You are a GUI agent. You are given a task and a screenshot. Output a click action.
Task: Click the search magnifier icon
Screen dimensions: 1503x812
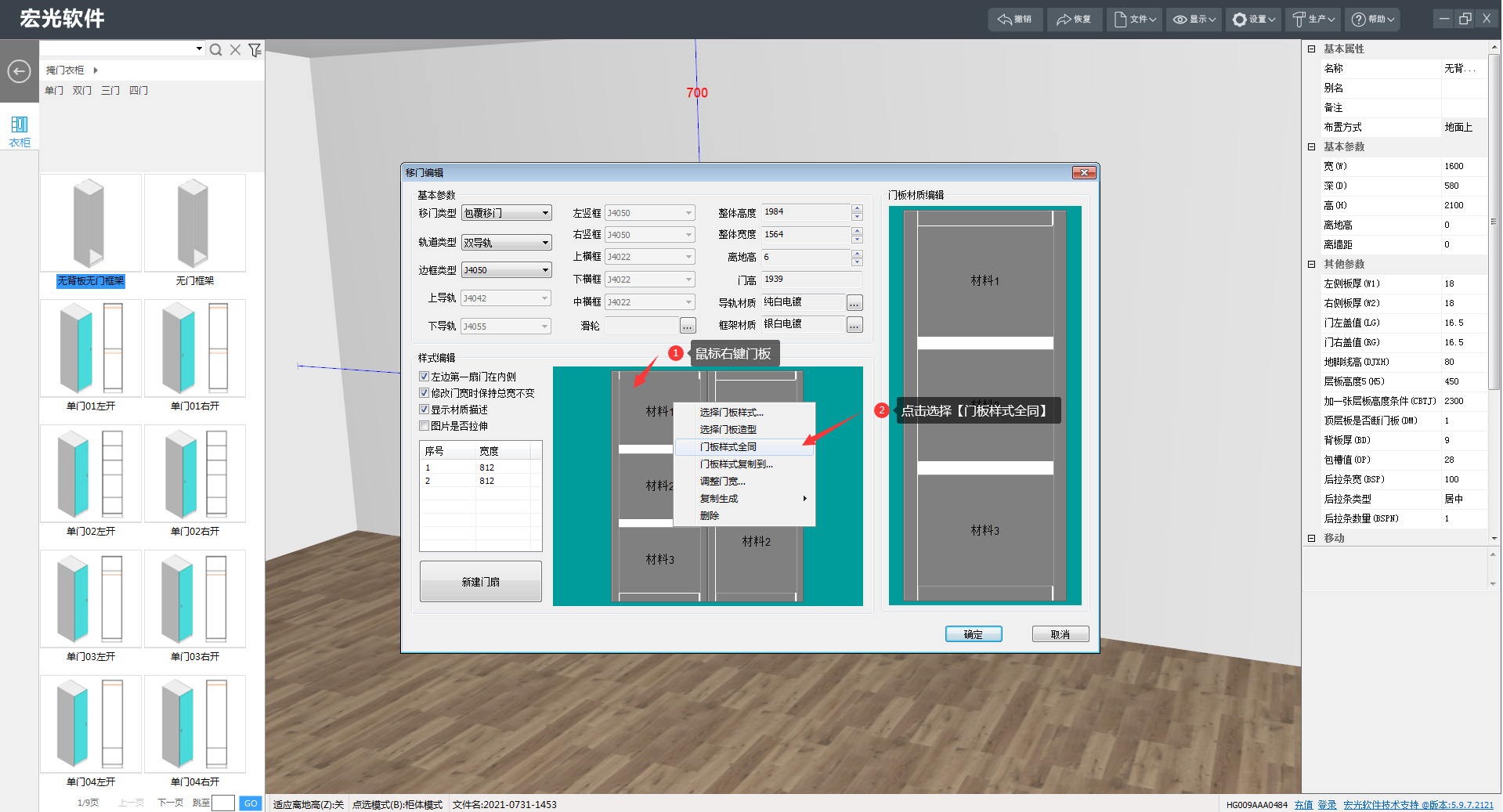(x=215, y=49)
